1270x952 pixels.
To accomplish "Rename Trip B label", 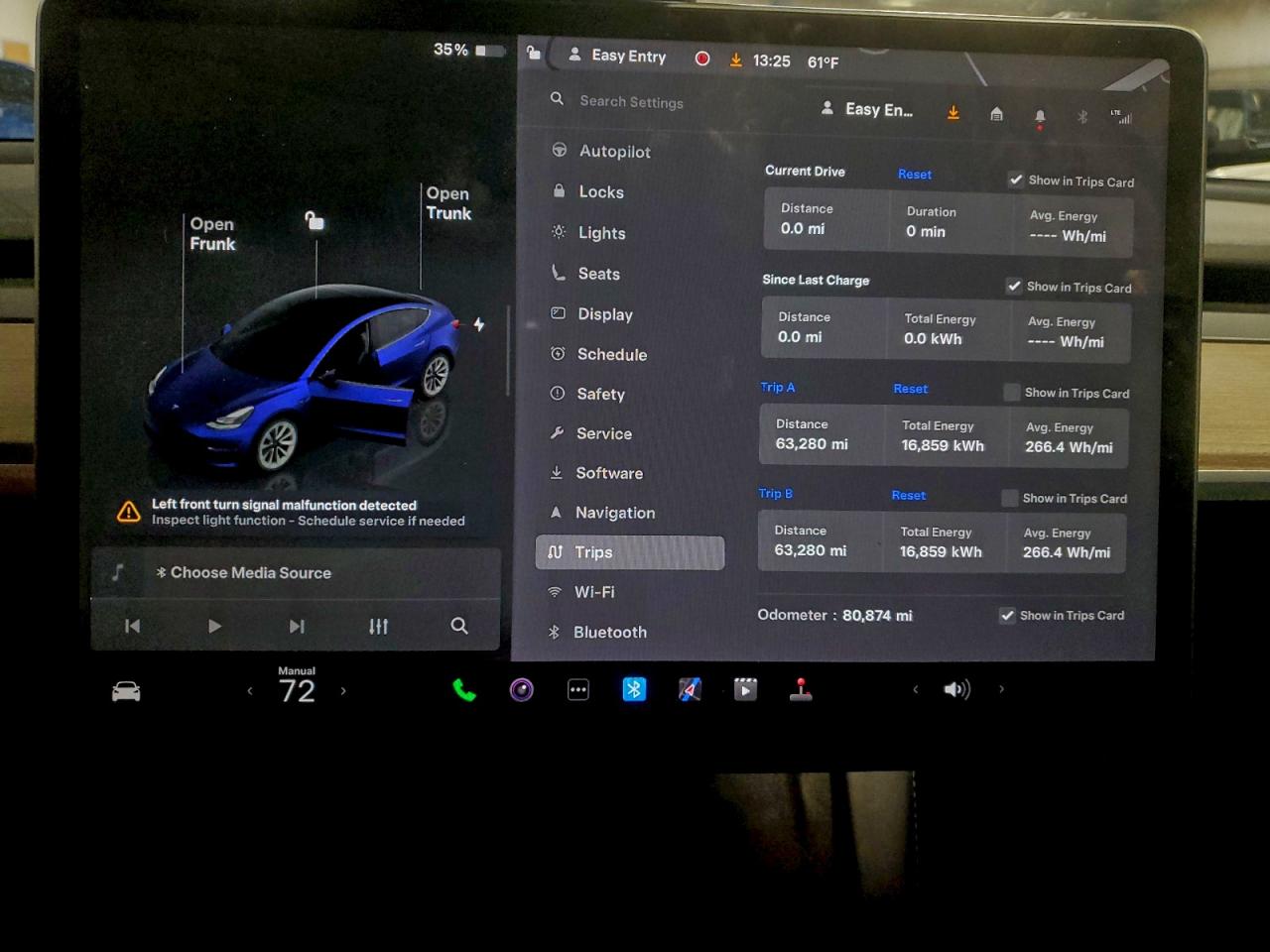I will (x=776, y=493).
